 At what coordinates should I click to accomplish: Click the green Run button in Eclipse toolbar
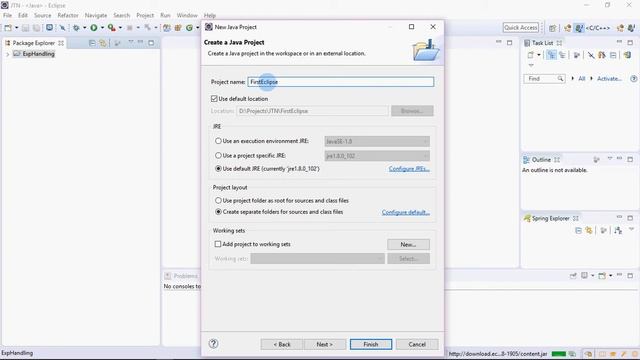[x=94, y=28]
